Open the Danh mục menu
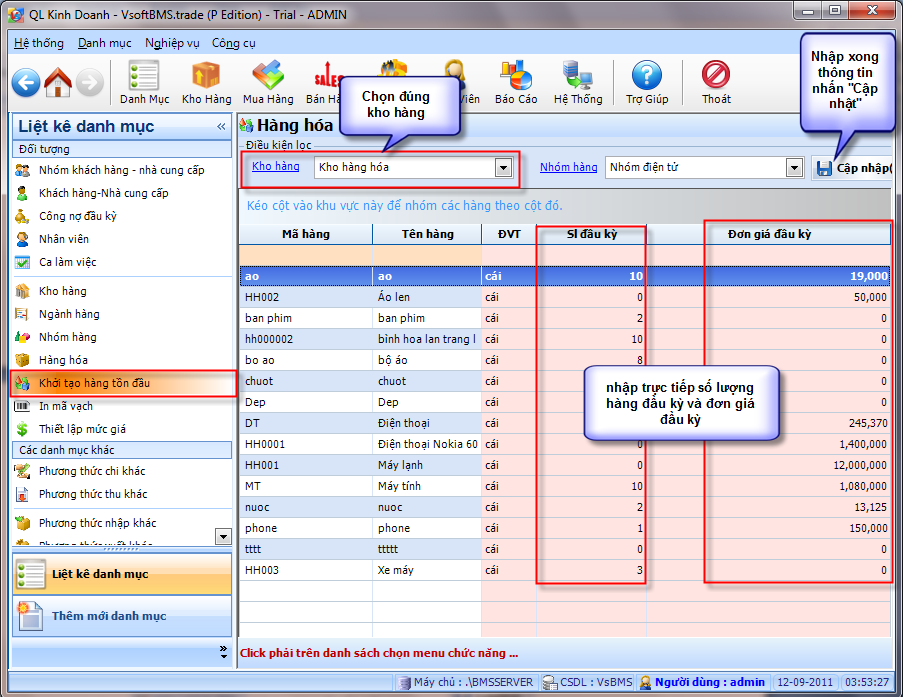Viewport: 903px width, 697px height. tap(105, 43)
